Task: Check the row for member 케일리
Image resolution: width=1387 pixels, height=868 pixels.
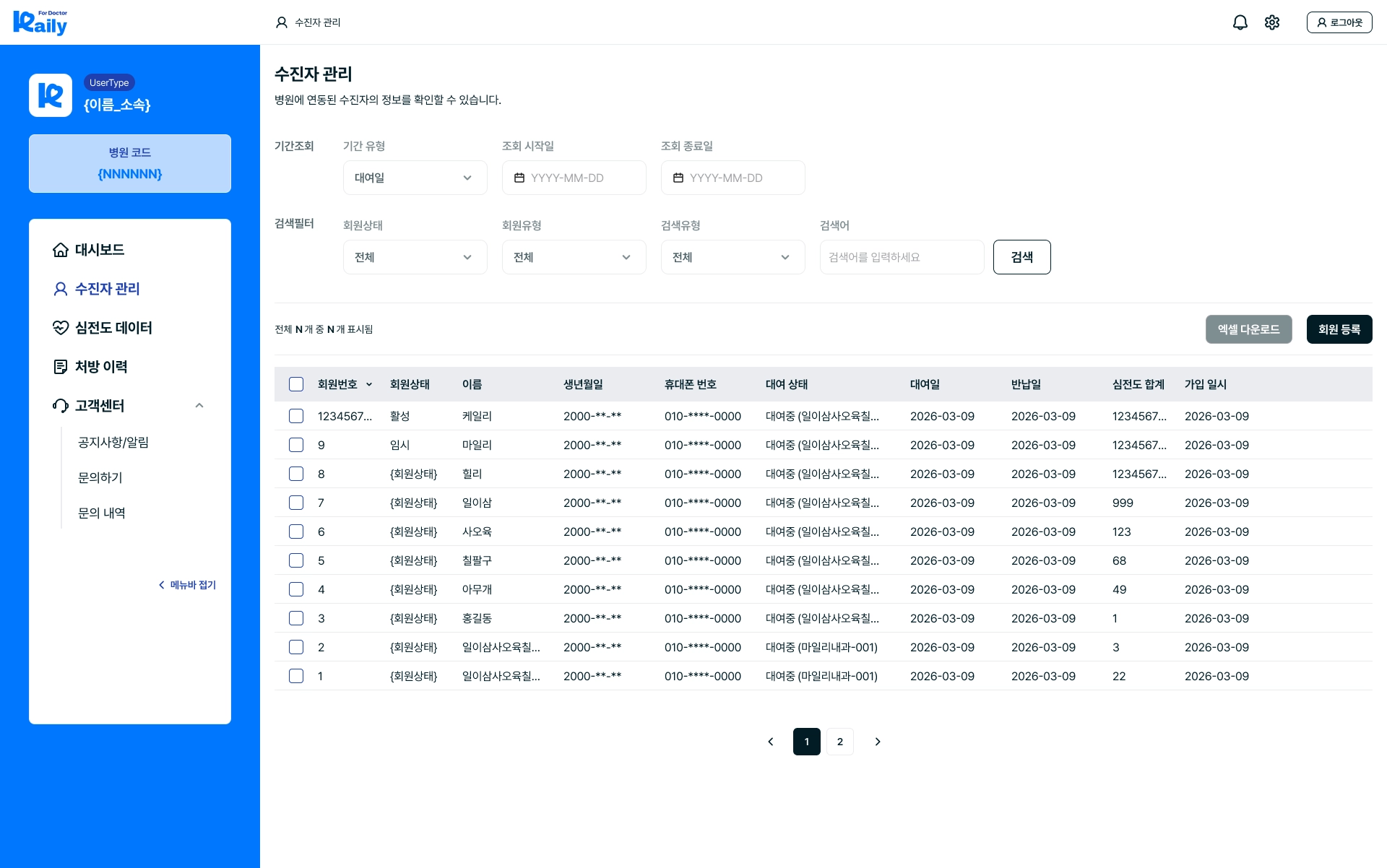Action: pyautogui.click(x=296, y=416)
